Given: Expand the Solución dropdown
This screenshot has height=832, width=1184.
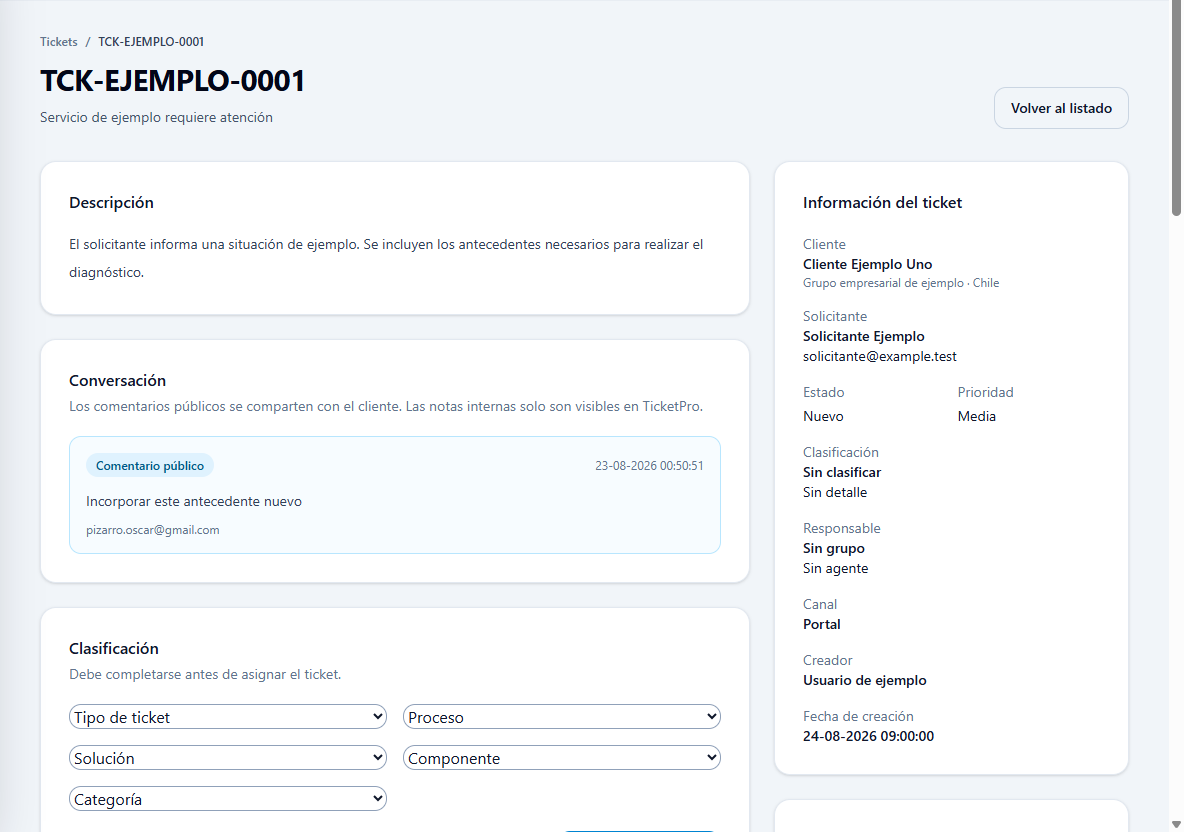Looking at the screenshot, I should (x=227, y=757).
